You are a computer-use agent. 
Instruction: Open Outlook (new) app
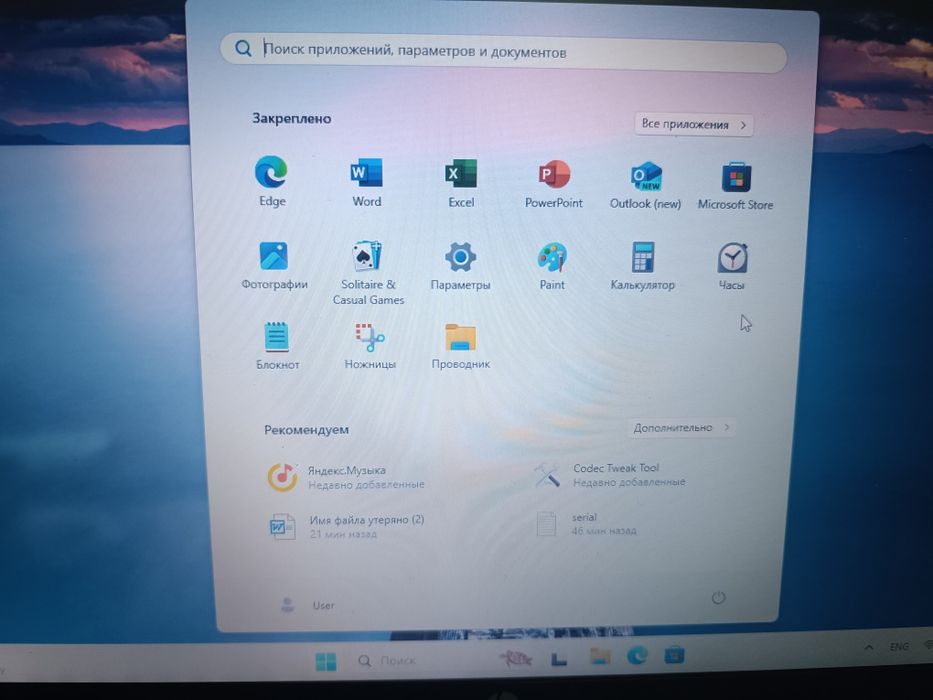pyautogui.click(x=646, y=185)
